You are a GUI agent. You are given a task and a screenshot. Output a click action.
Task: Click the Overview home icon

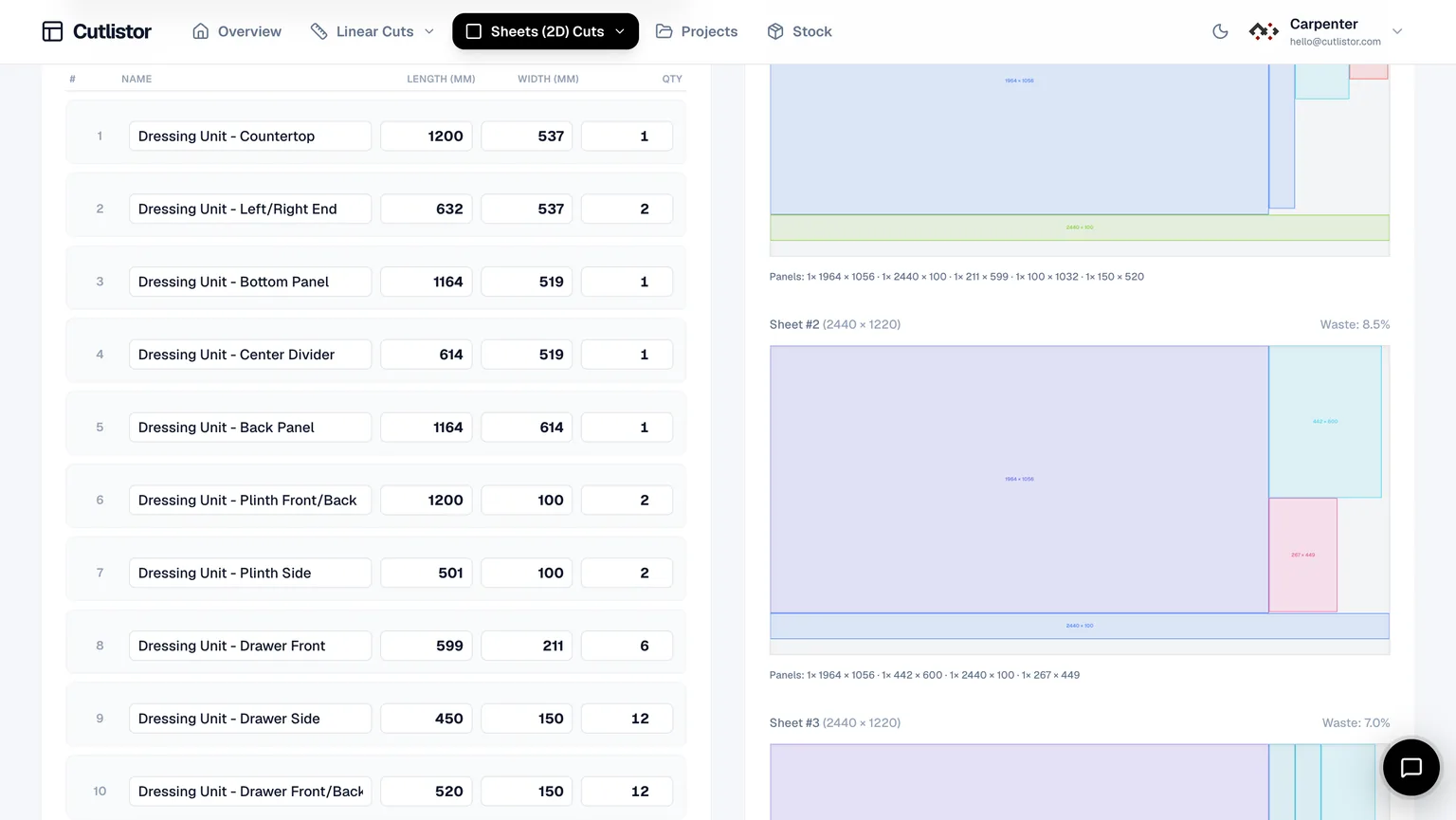pyautogui.click(x=200, y=31)
